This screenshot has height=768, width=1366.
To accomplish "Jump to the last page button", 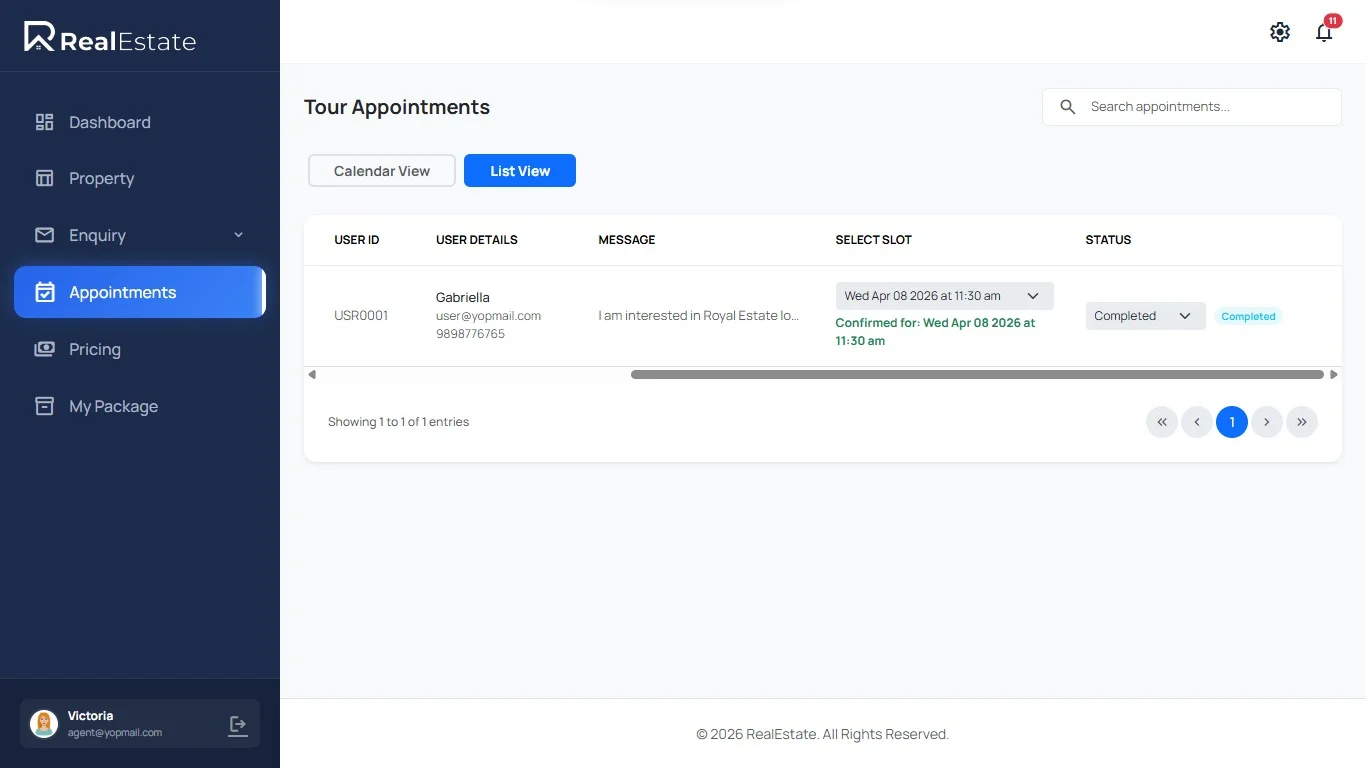I will click(x=1302, y=422).
